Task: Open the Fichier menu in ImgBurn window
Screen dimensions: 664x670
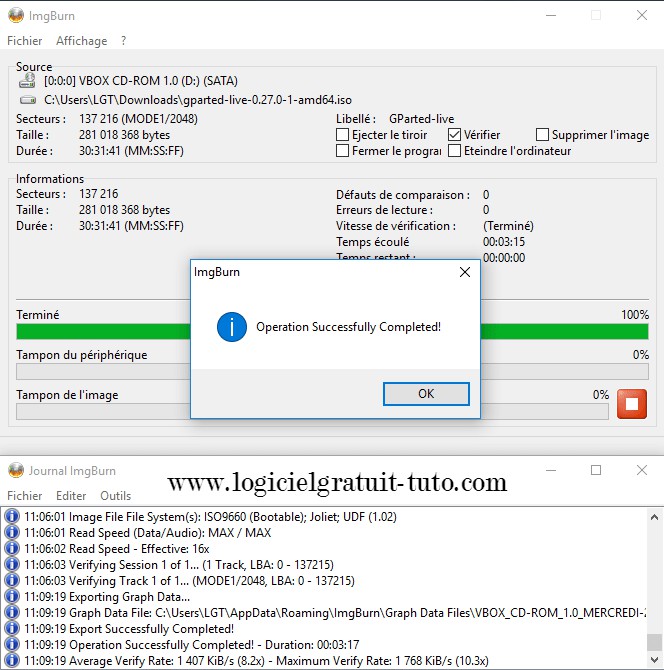Action: coord(25,41)
